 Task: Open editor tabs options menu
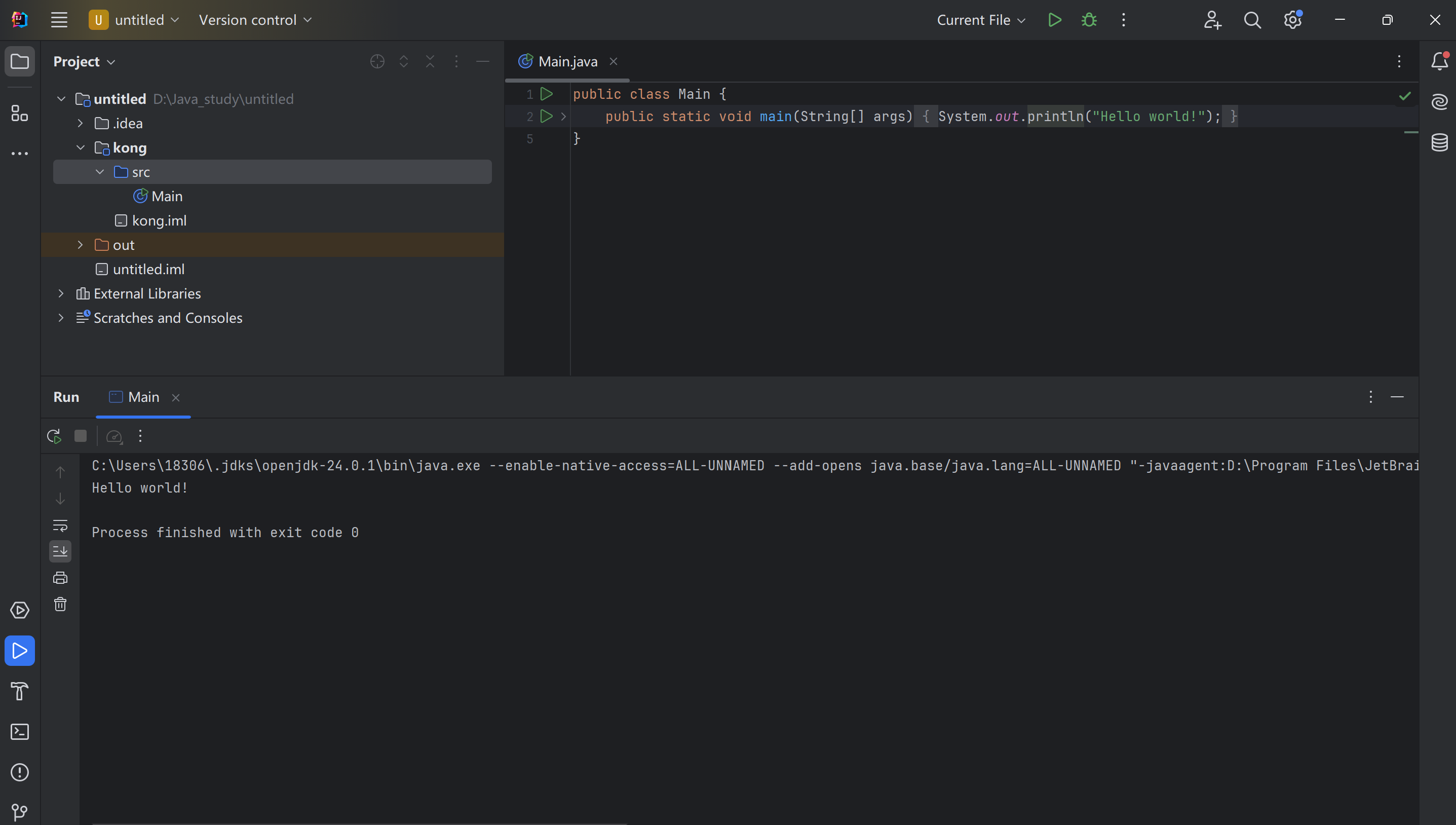click(x=1399, y=61)
